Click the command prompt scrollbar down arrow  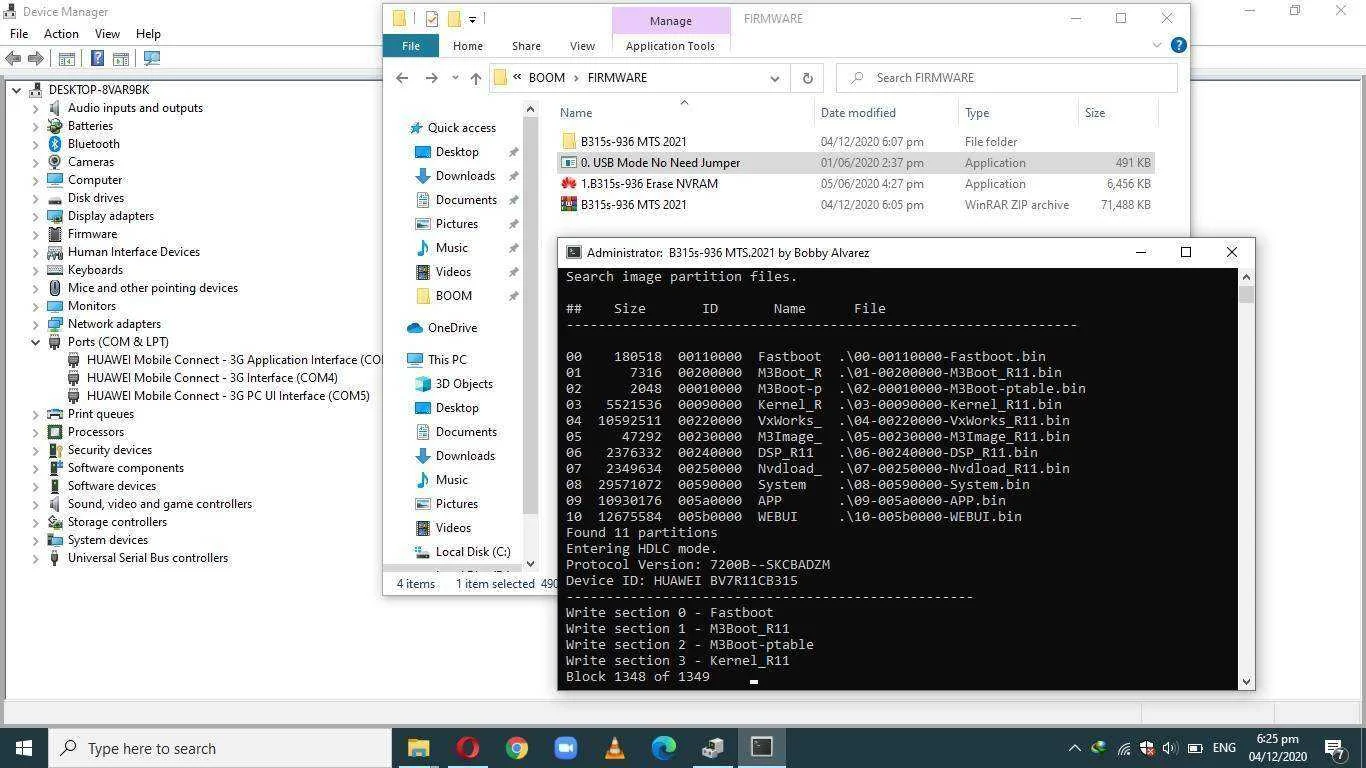1245,681
